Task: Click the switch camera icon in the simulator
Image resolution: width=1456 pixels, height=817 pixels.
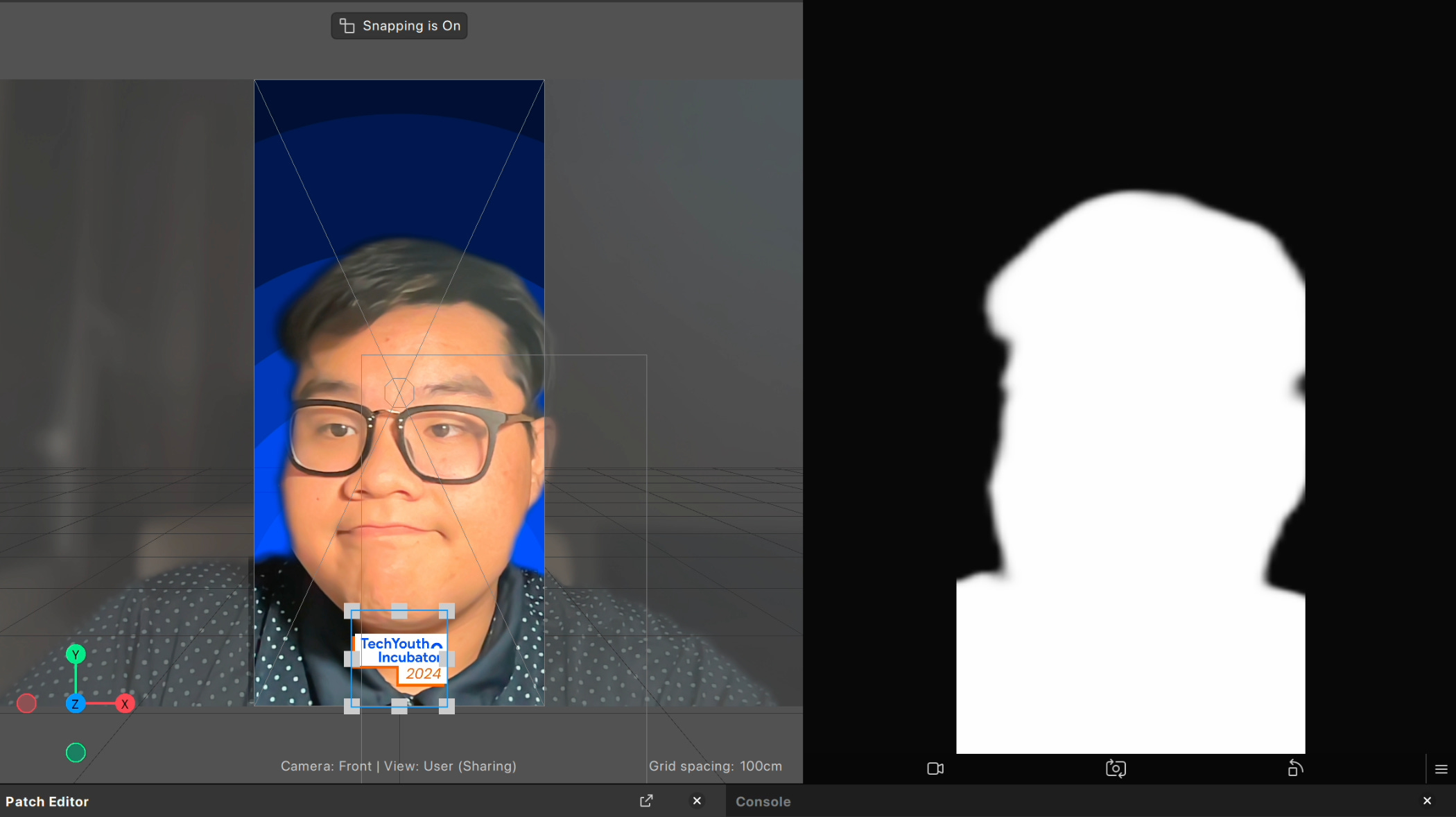Action: 1116,768
